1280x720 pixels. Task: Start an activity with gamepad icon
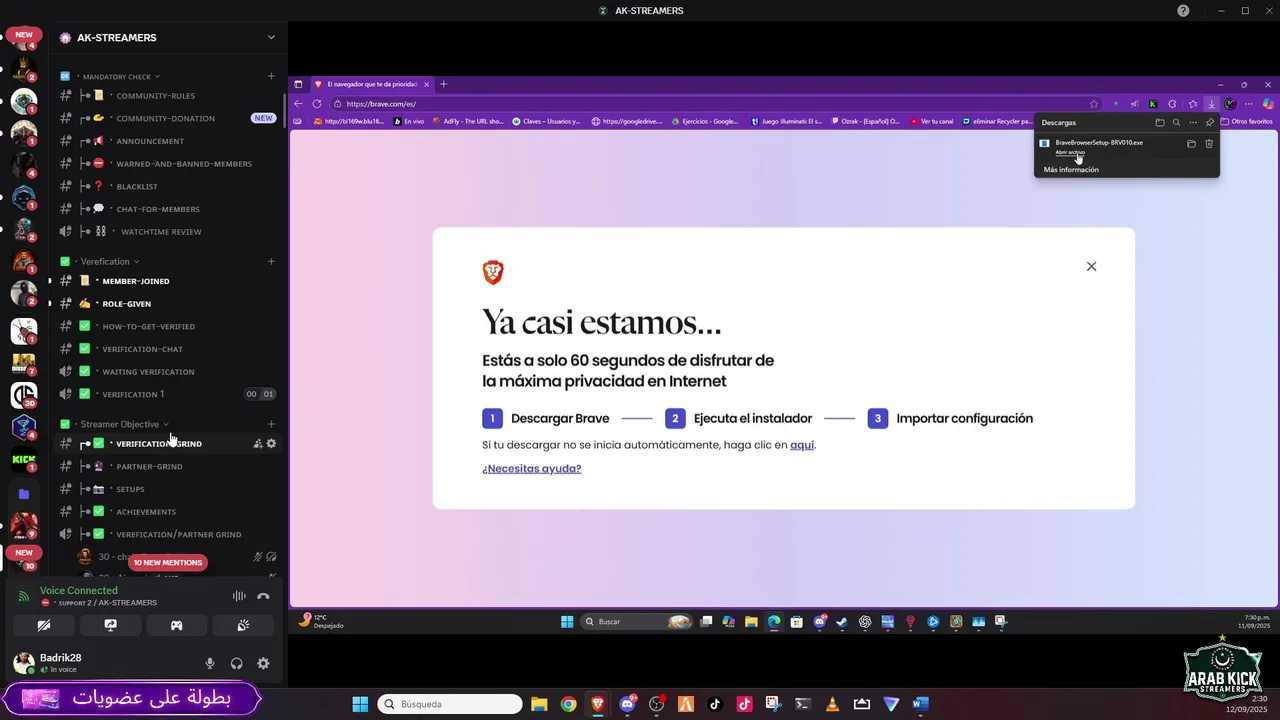176,625
